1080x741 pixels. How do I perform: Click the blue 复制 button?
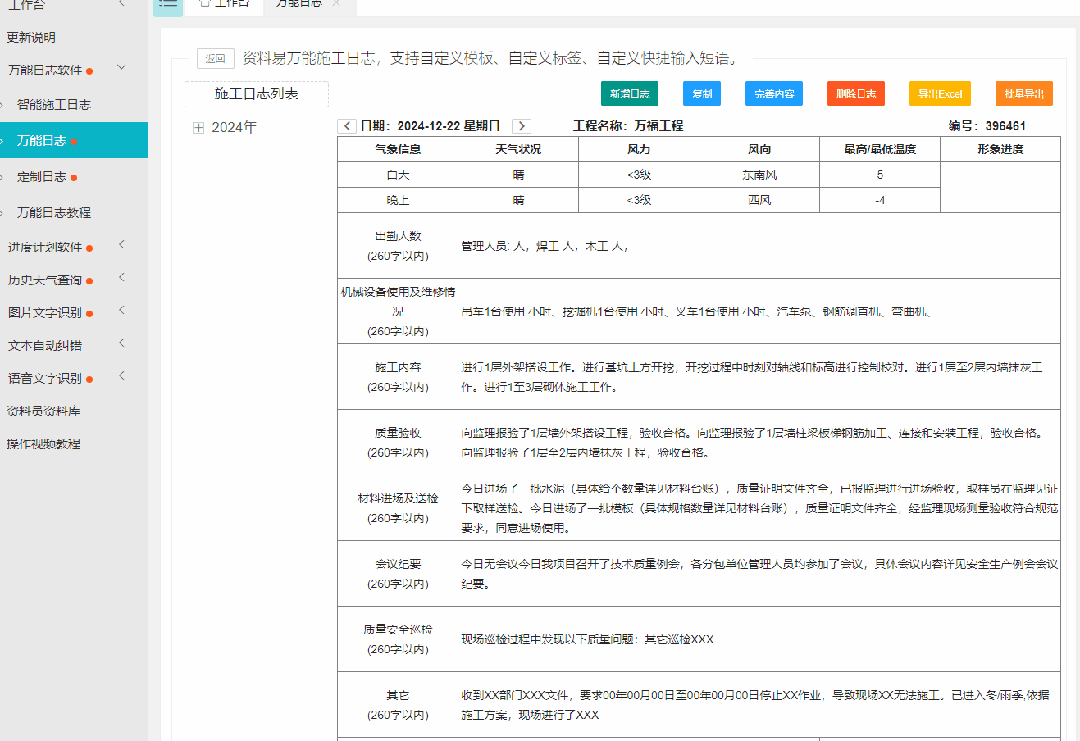click(702, 94)
